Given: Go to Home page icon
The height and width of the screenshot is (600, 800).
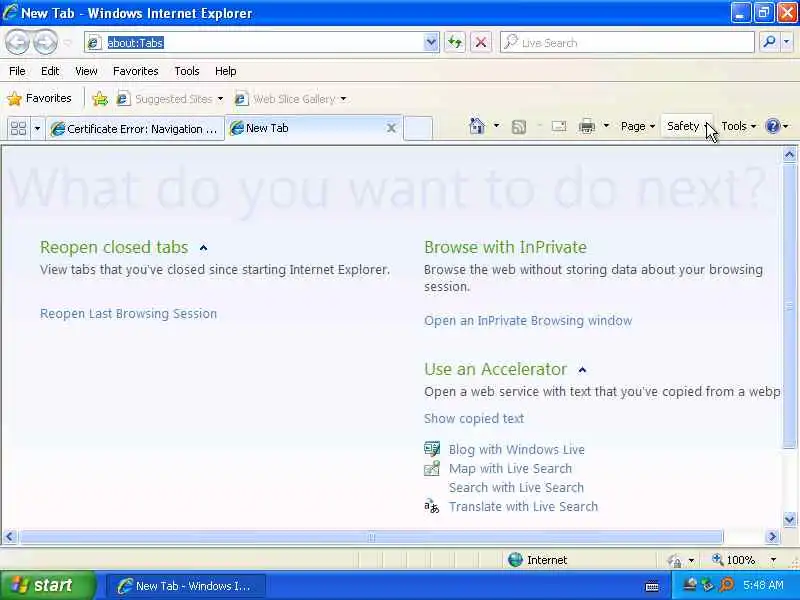Looking at the screenshot, I should pyautogui.click(x=477, y=126).
